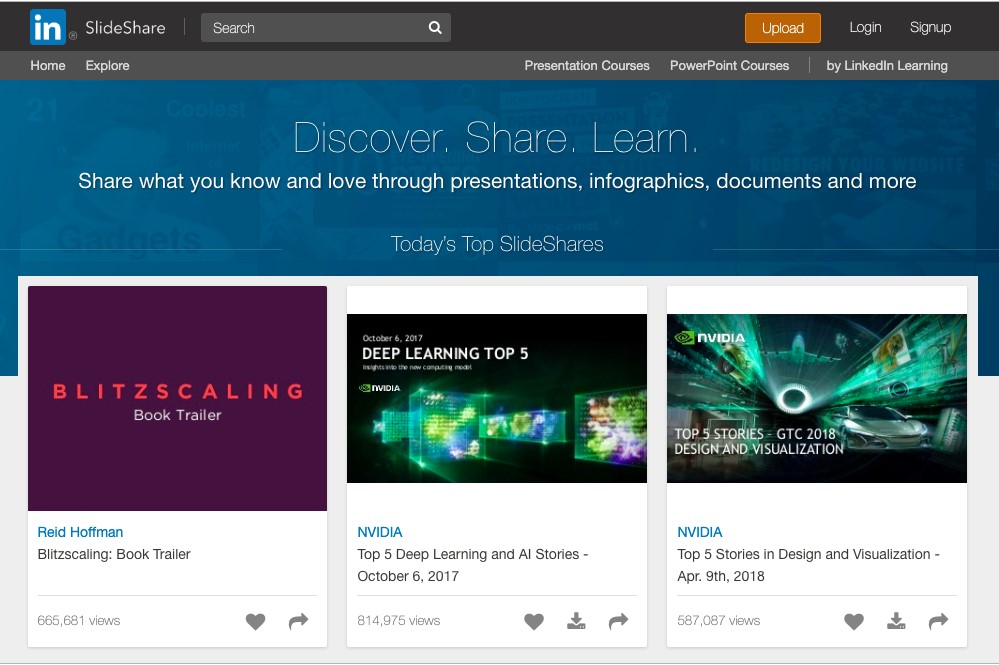Click the Discover. Share. Learn. headline
The width and height of the screenshot is (999, 665).
(x=496, y=138)
